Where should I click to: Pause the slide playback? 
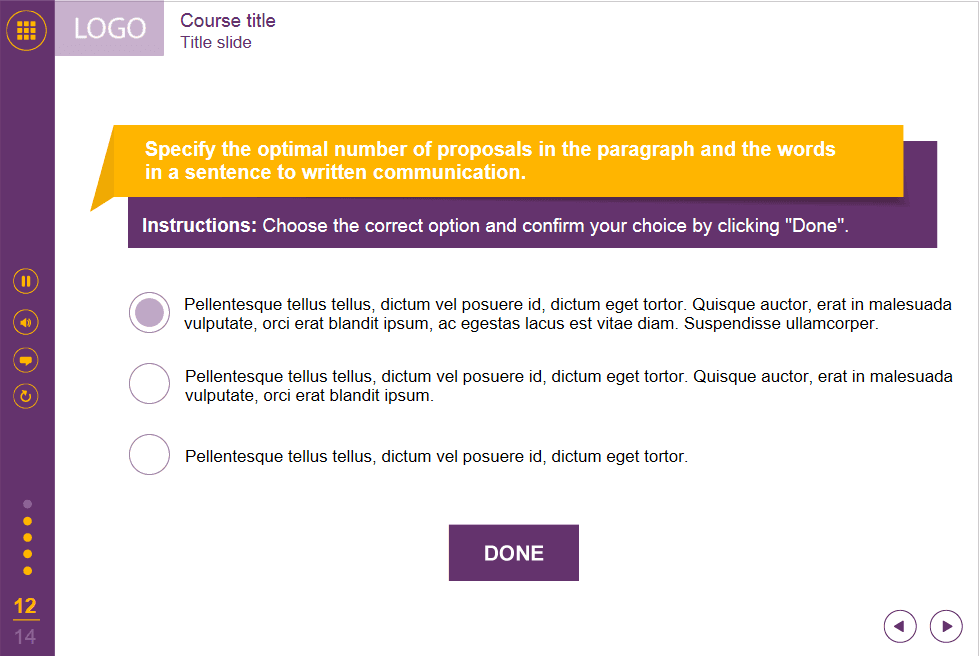(x=27, y=281)
